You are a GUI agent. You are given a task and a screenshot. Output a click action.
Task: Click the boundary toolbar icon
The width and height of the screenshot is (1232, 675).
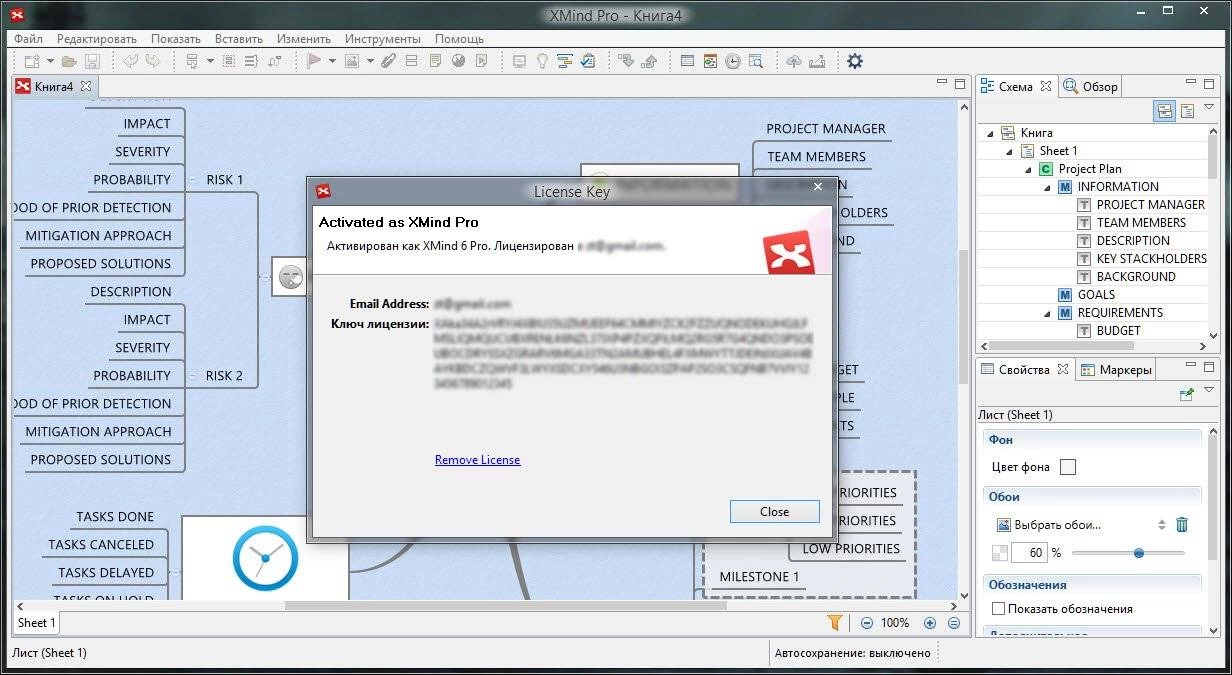point(229,61)
